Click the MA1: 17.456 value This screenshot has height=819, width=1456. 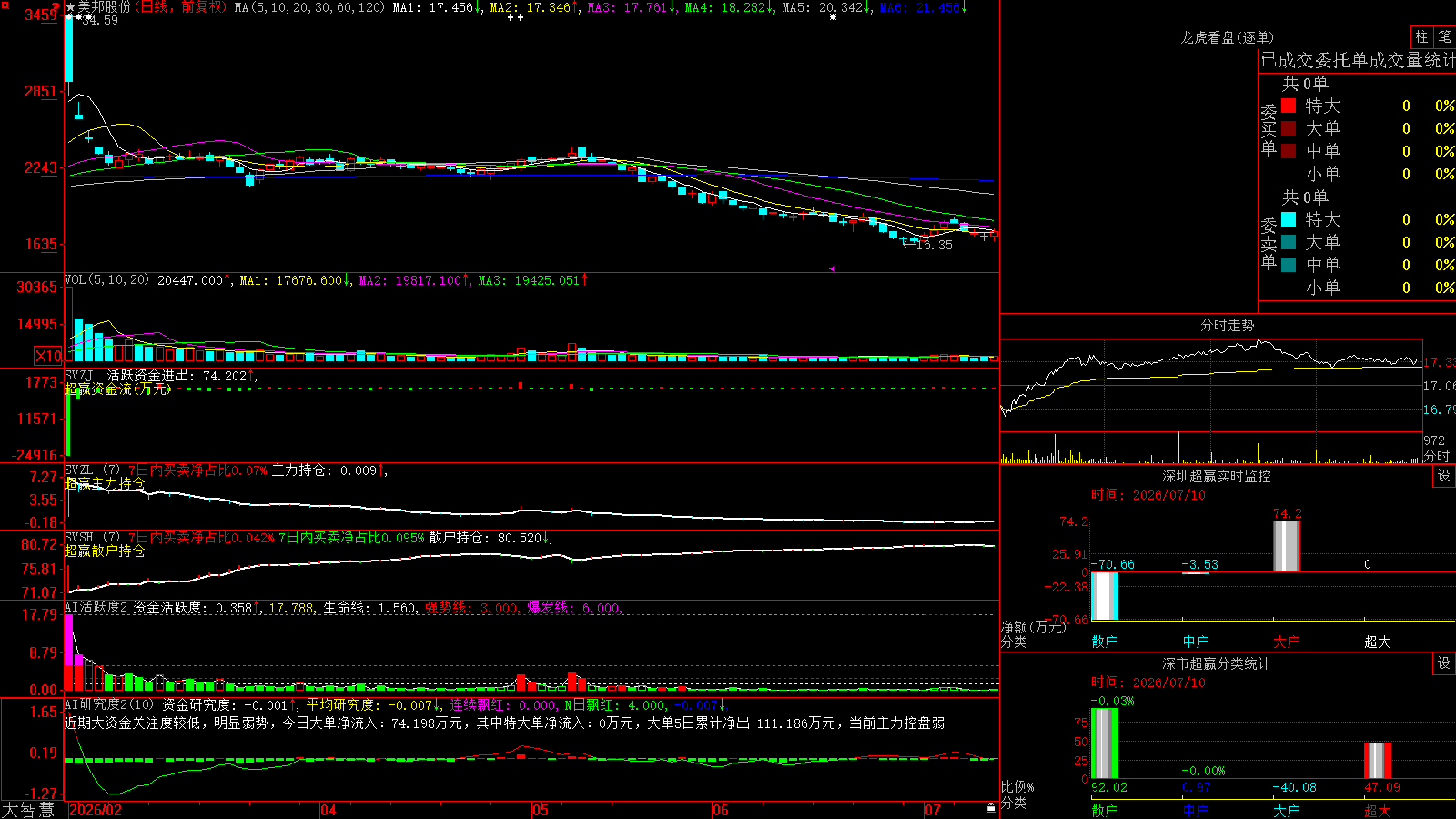tap(437, 7)
